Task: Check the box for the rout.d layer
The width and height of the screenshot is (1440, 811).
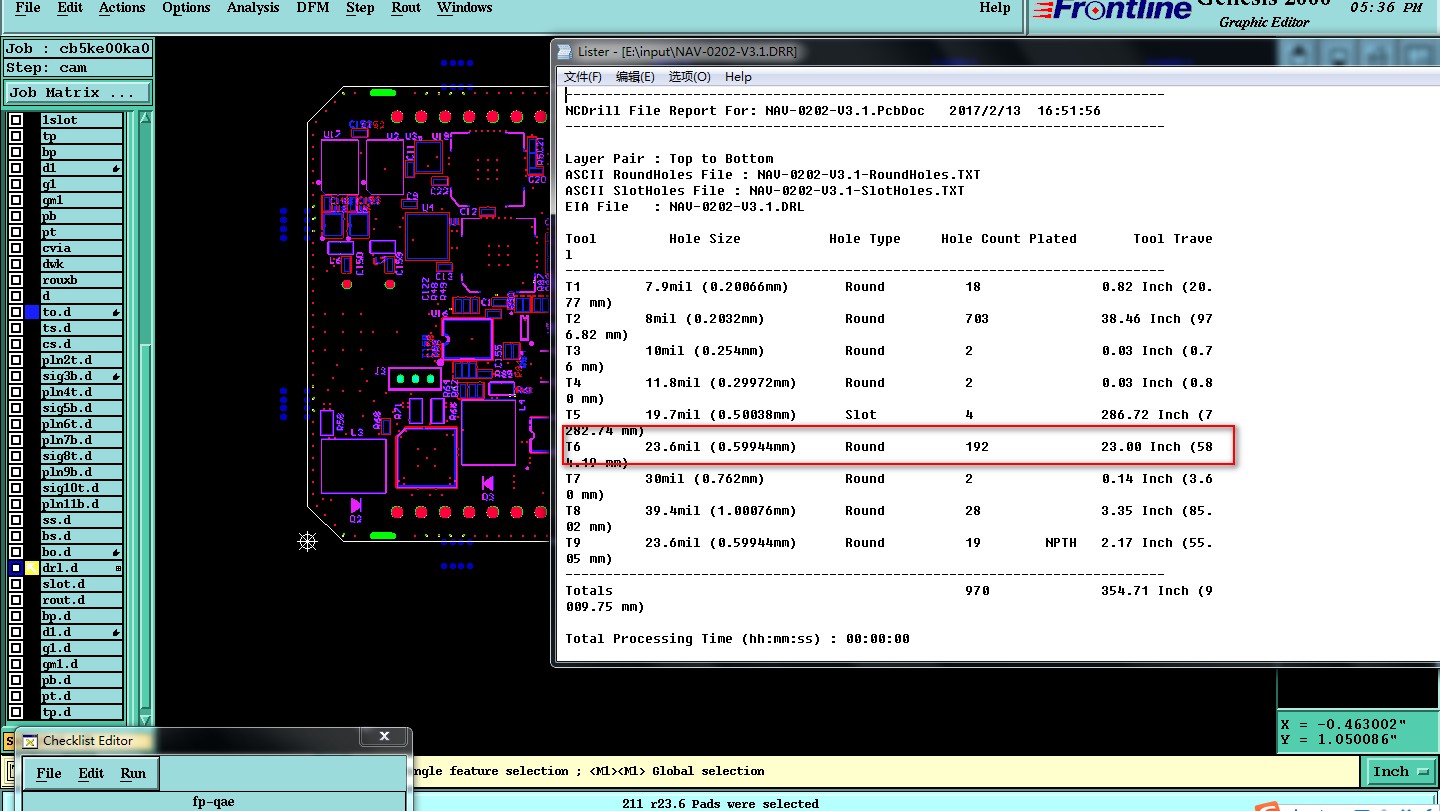Action: 16,600
